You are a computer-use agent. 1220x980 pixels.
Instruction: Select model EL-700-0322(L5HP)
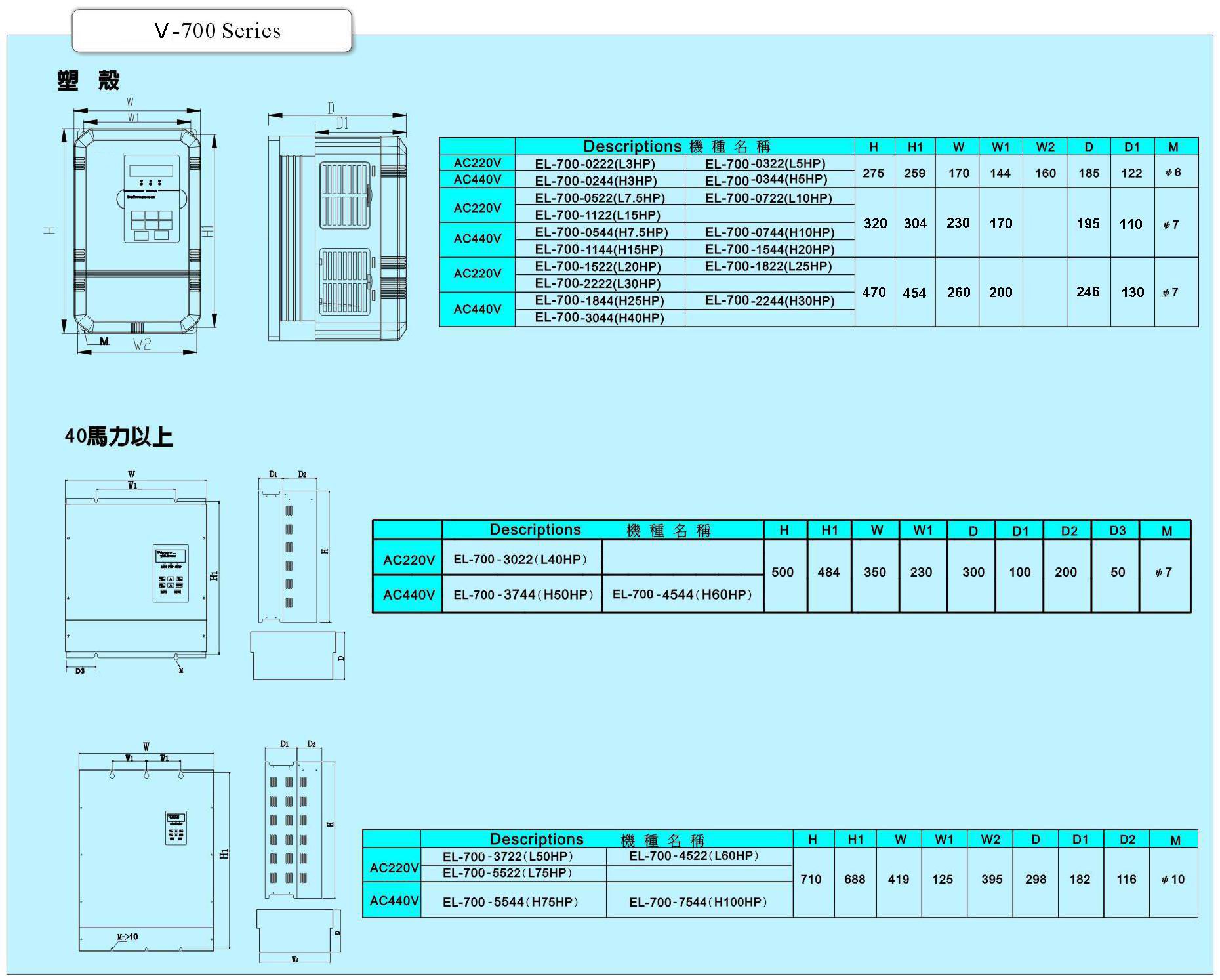click(765, 163)
